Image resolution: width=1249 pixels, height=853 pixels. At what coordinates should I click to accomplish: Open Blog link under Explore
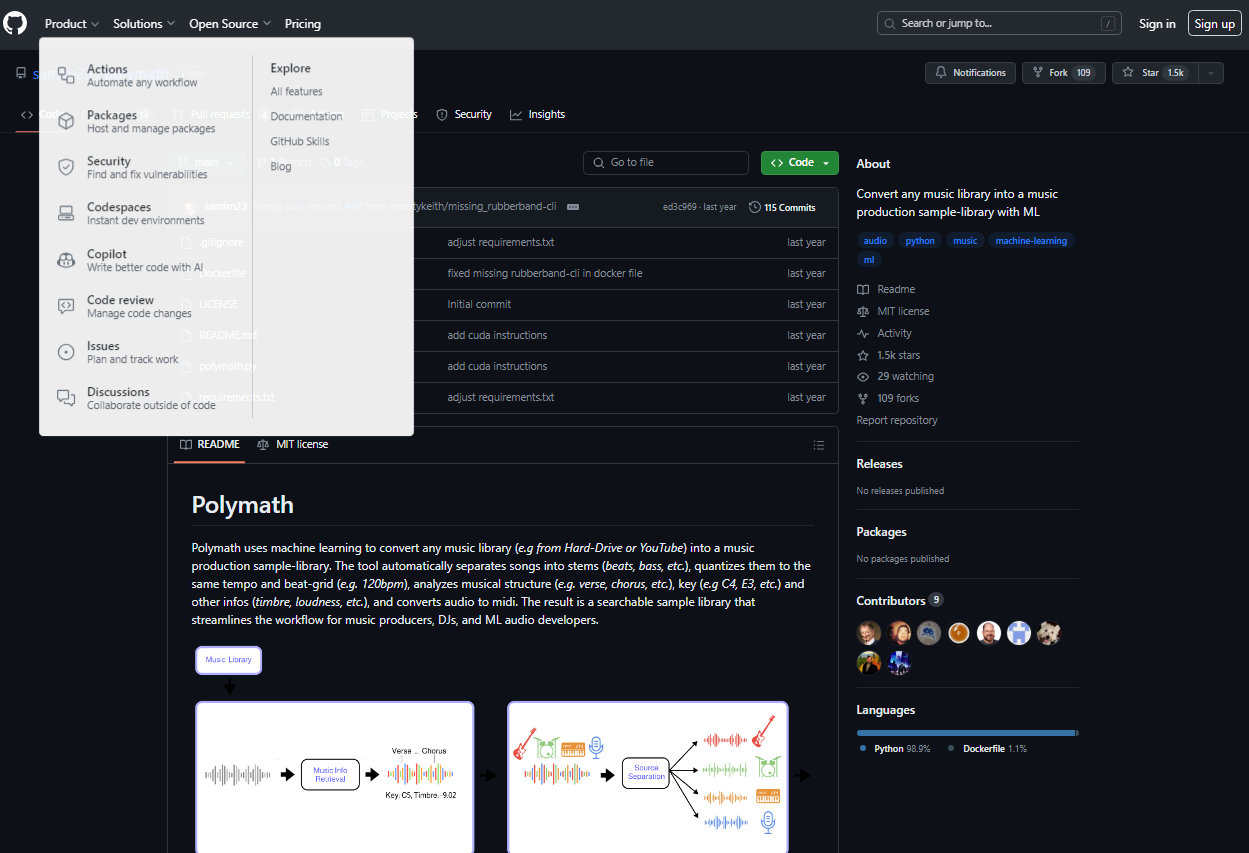(x=281, y=166)
